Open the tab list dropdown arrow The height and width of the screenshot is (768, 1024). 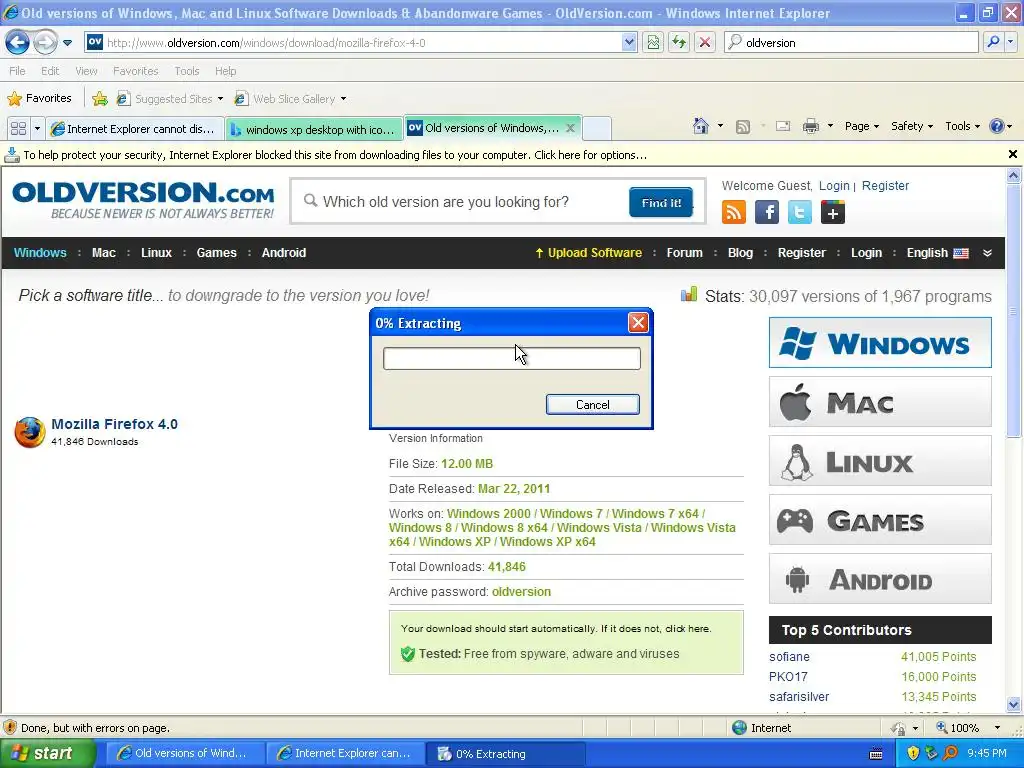(x=37, y=128)
